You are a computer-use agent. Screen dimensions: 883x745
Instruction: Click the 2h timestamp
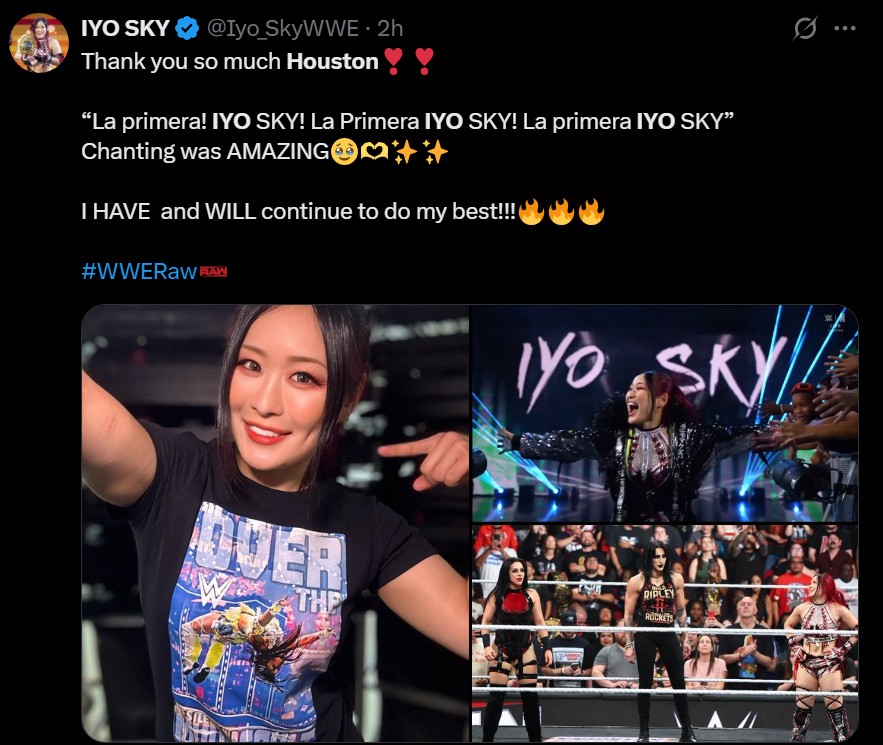tap(390, 28)
